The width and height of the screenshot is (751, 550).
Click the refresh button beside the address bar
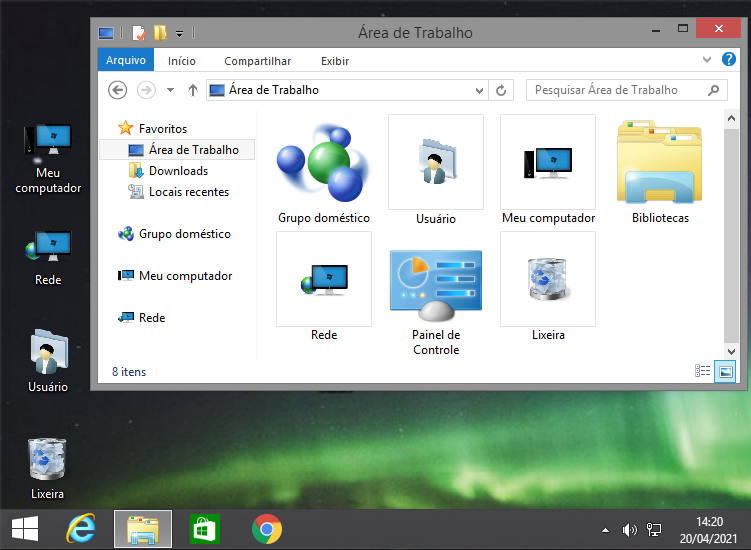pos(503,90)
